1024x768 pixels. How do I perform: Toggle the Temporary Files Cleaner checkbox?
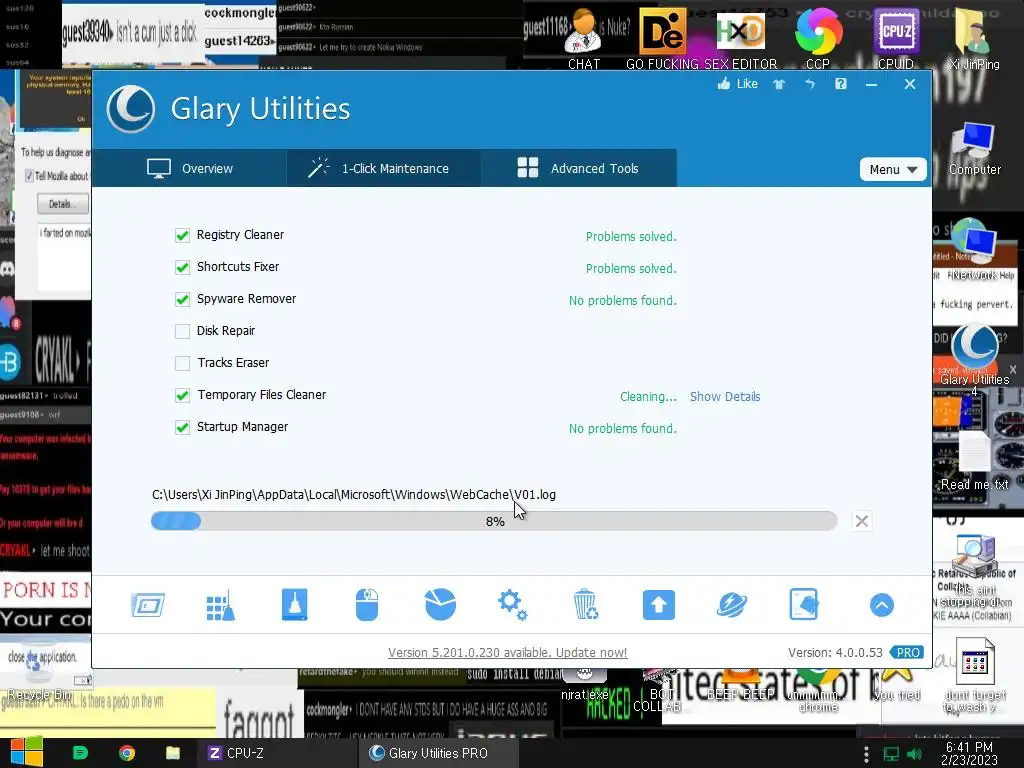[x=182, y=395]
